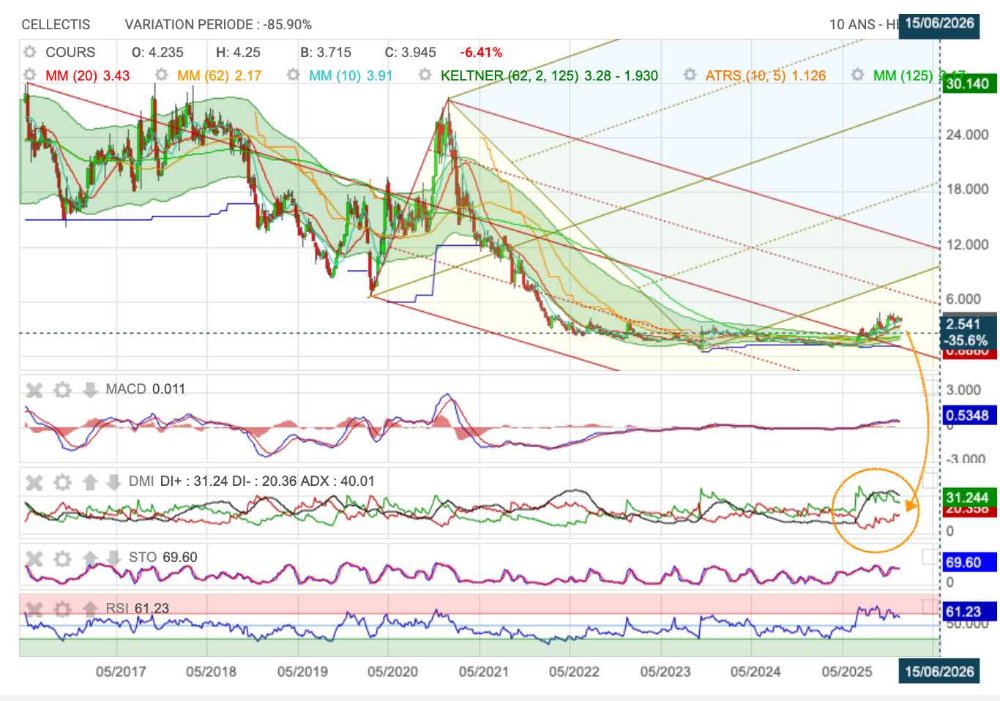Move RSI panel up with arrow
This screenshot has height=701, width=1000.
90,609
